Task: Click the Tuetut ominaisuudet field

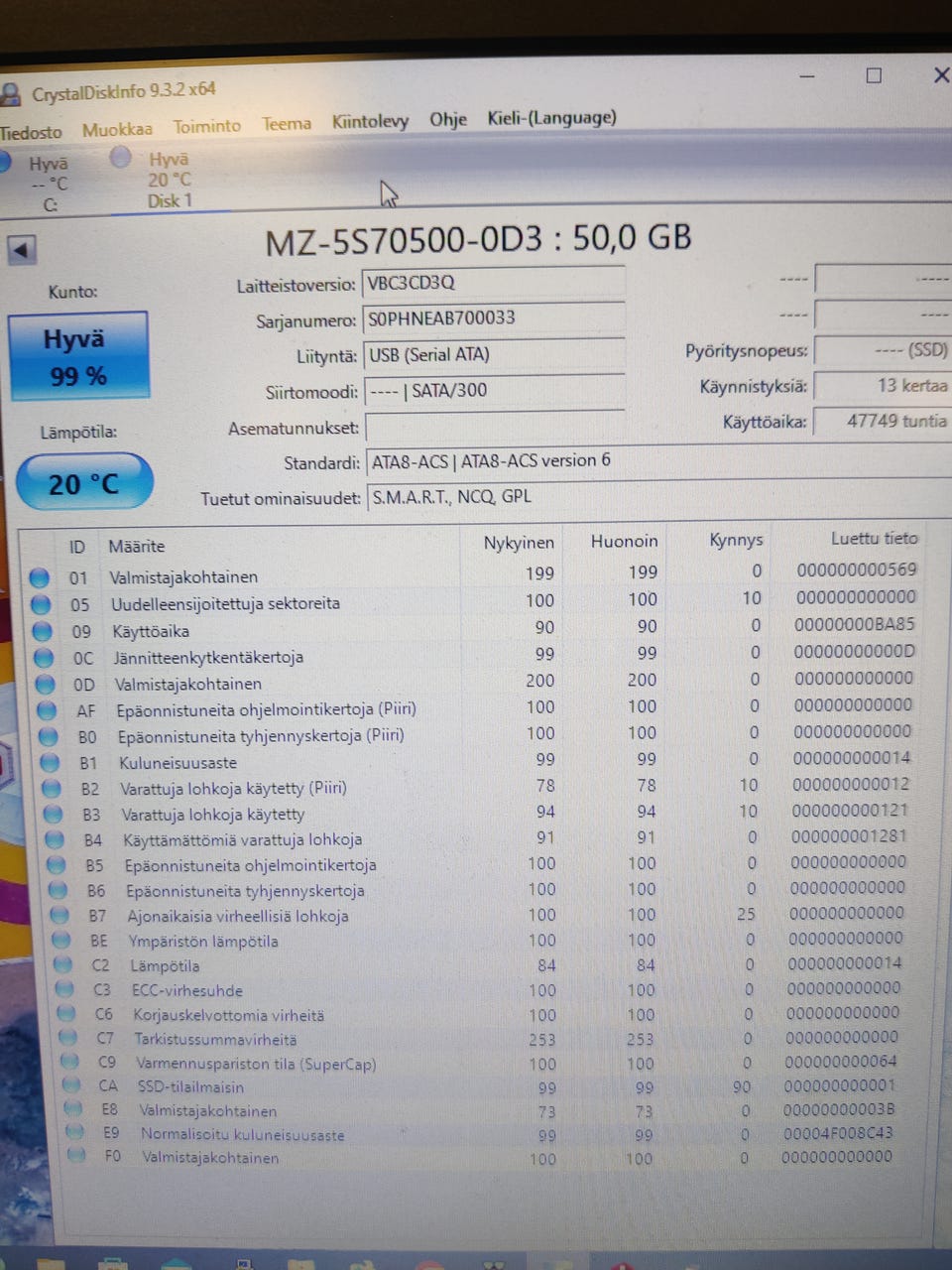Action: coord(658,497)
